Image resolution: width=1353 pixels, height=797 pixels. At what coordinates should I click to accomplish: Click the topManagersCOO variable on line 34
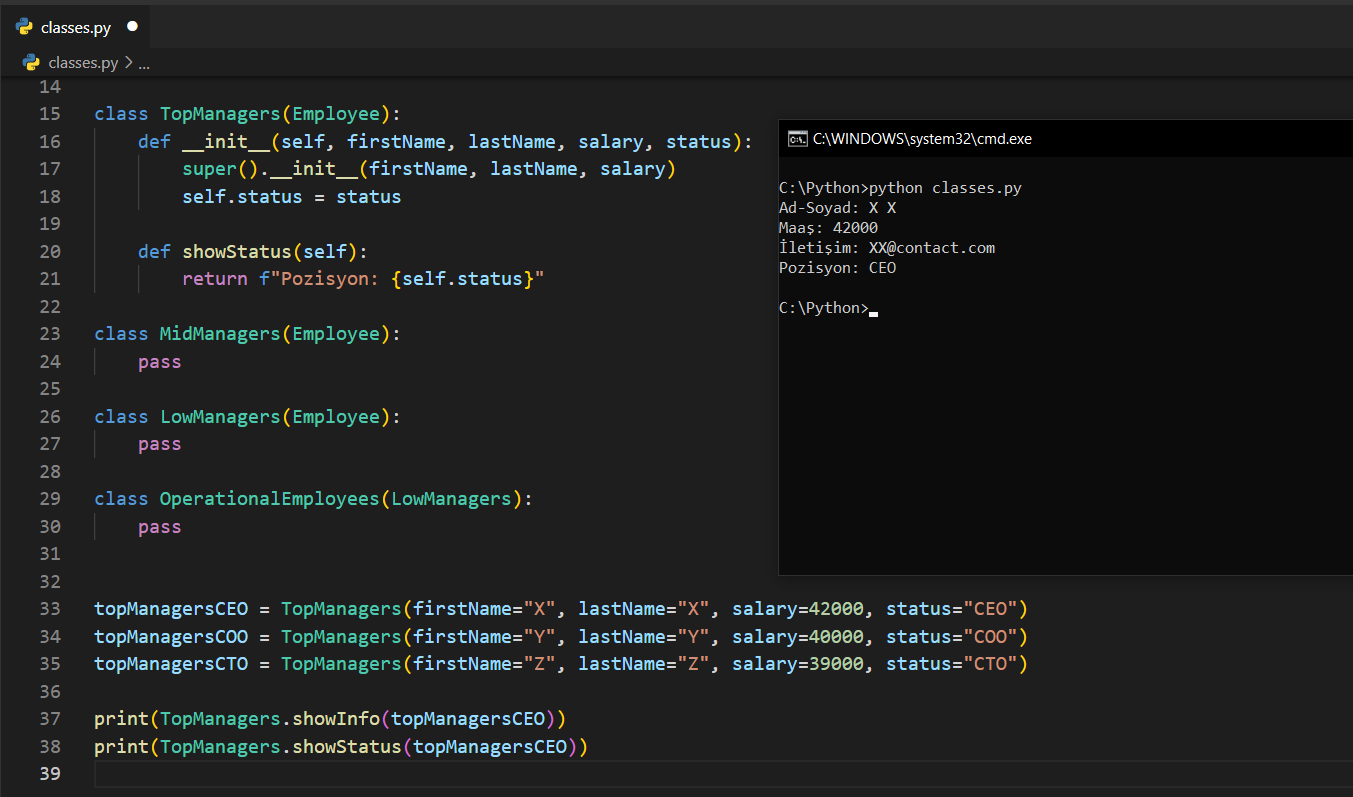(x=171, y=637)
